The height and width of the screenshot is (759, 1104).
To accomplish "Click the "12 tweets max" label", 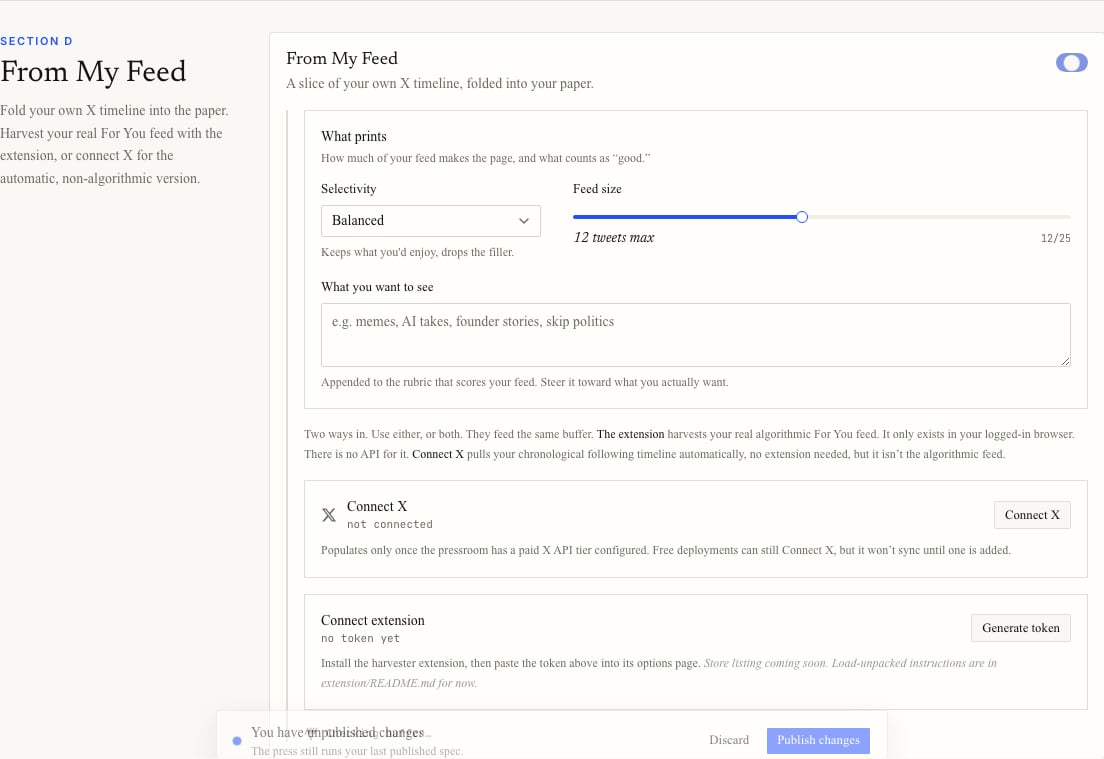I will pos(613,238).
